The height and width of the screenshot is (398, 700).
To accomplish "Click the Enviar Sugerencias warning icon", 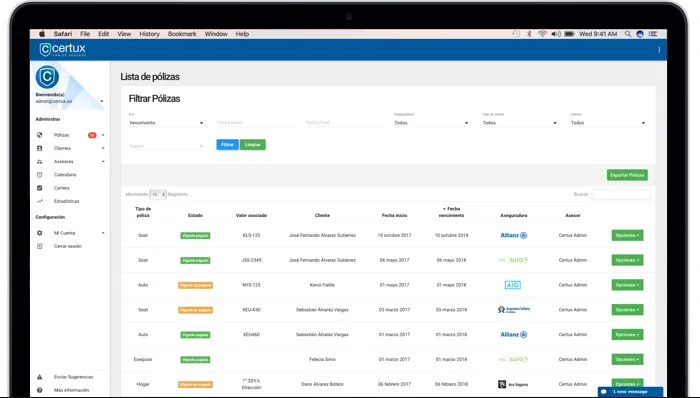I will tap(40, 377).
